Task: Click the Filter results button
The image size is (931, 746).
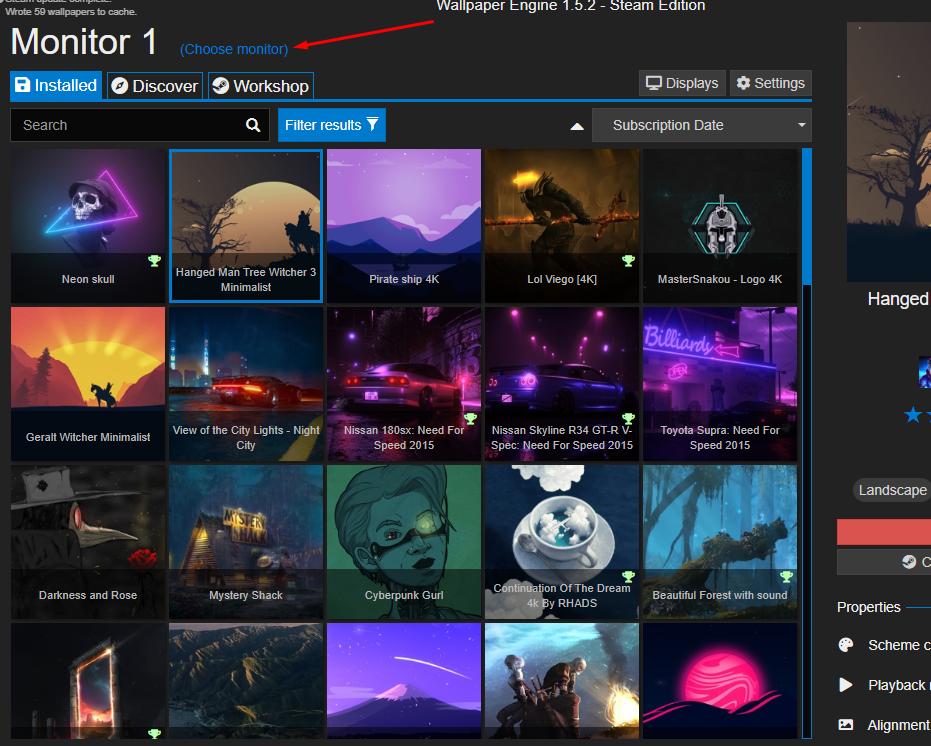Action: (x=332, y=125)
